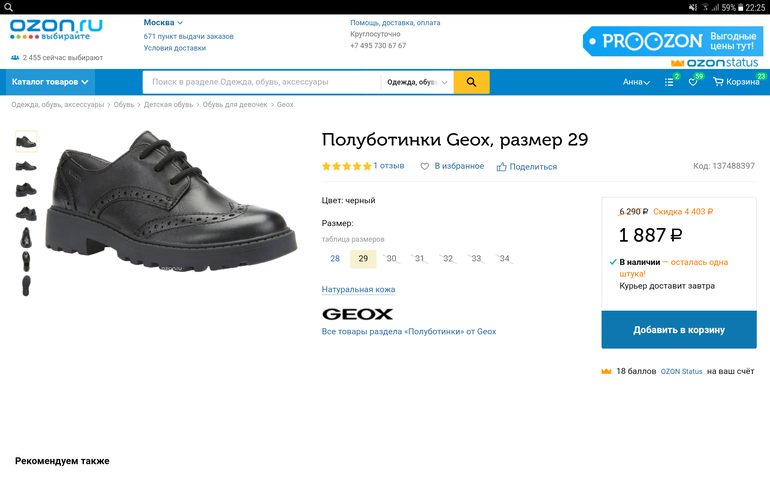Share the product via Поделиться
Screen dimensions: 770x481
pos(526,167)
